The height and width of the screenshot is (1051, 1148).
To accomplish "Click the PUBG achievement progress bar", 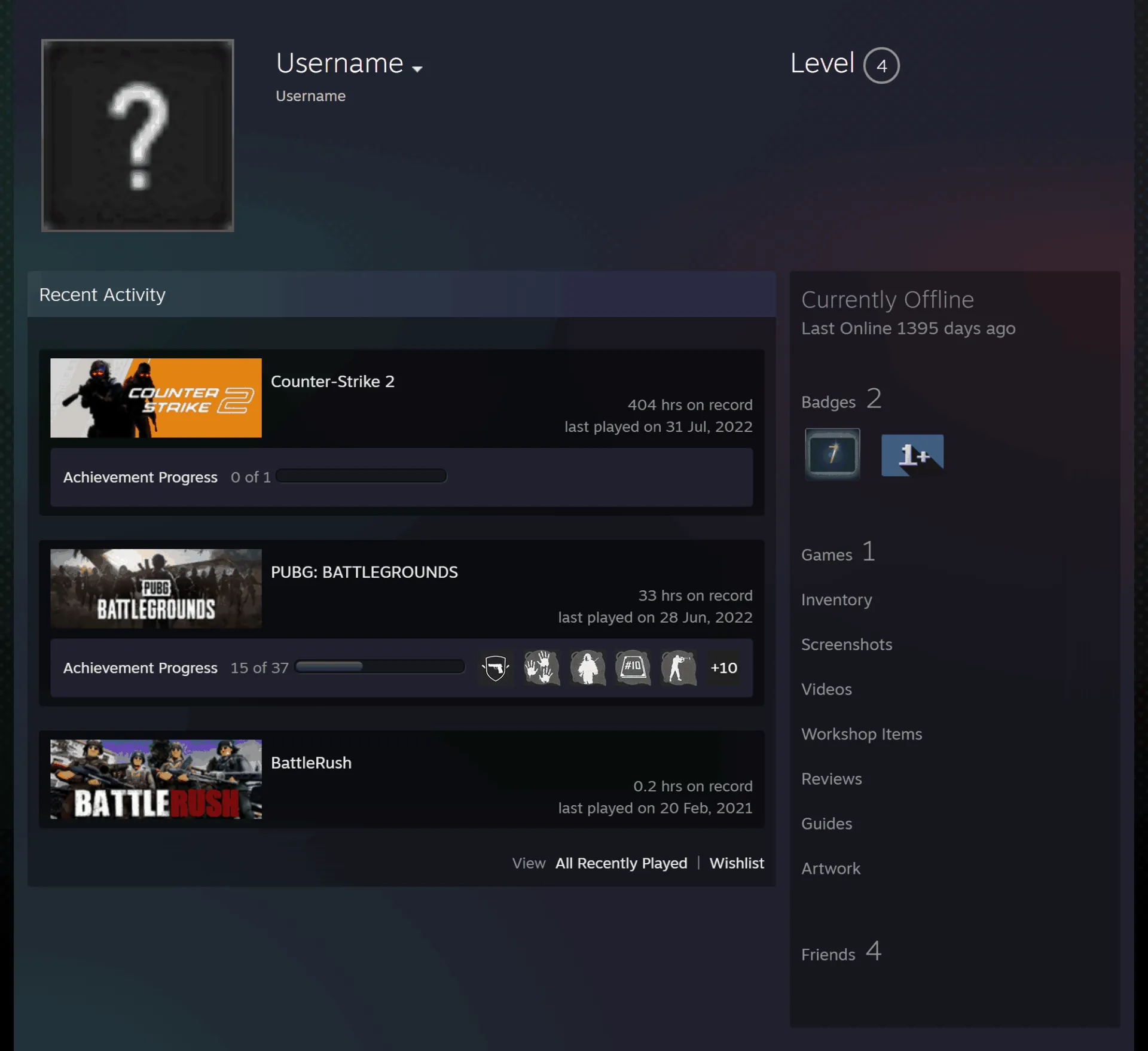I will click(380, 667).
